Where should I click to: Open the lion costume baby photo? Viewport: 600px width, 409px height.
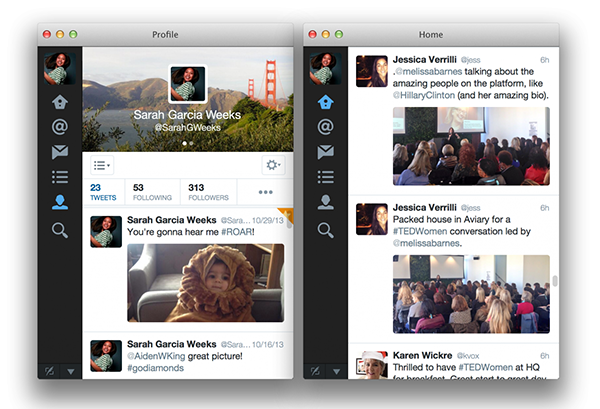(x=205, y=283)
